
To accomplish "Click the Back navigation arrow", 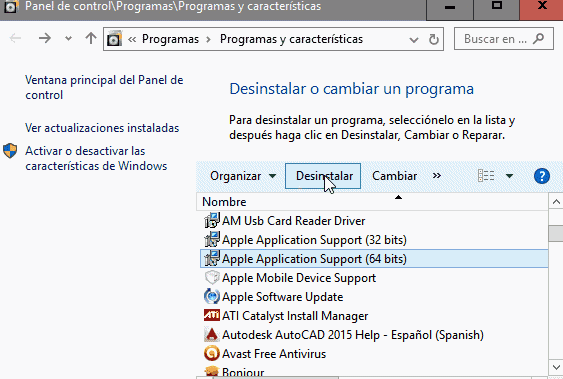I will [x=15, y=38].
